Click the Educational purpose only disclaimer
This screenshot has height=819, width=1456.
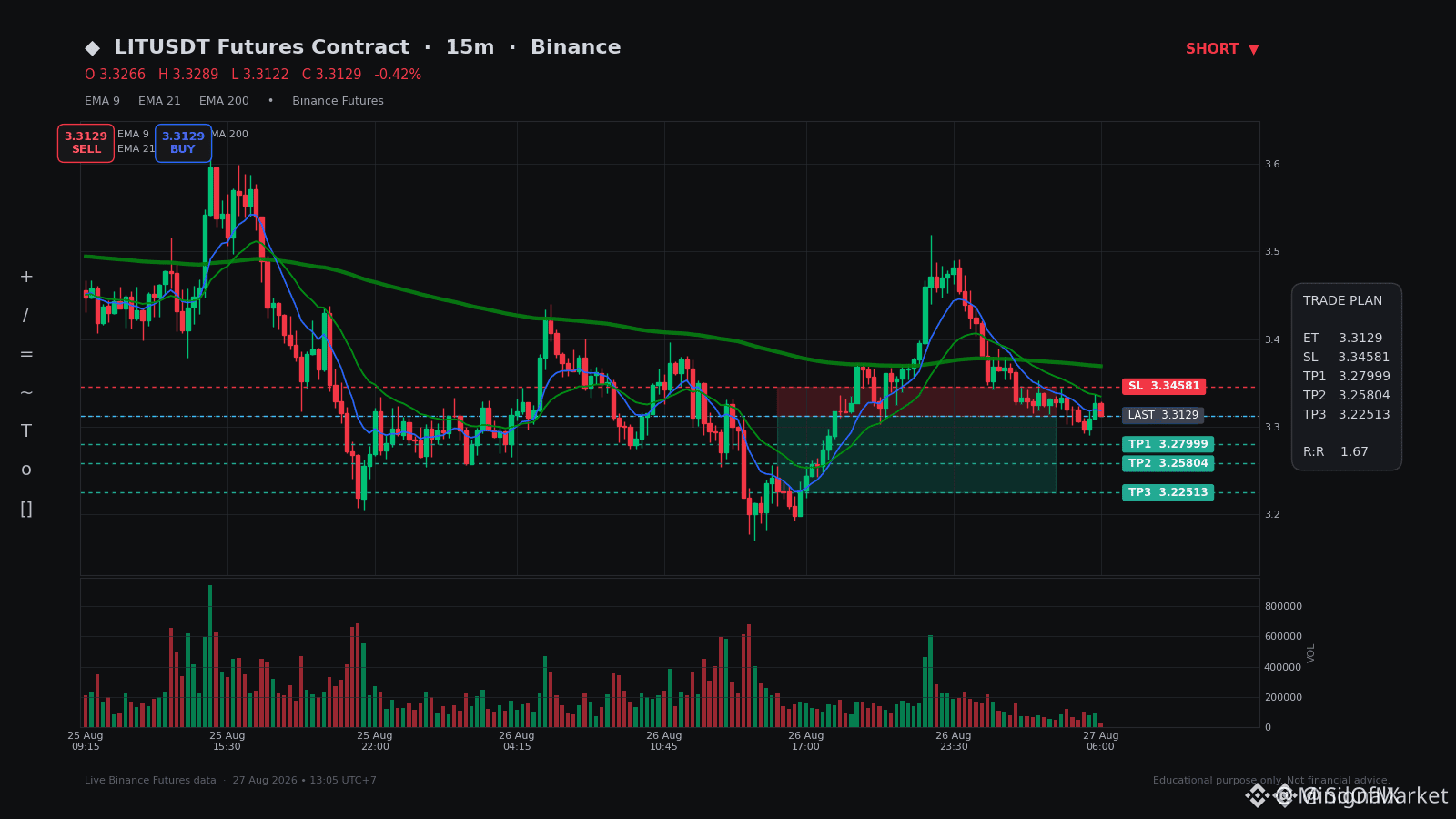tap(1271, 781)
